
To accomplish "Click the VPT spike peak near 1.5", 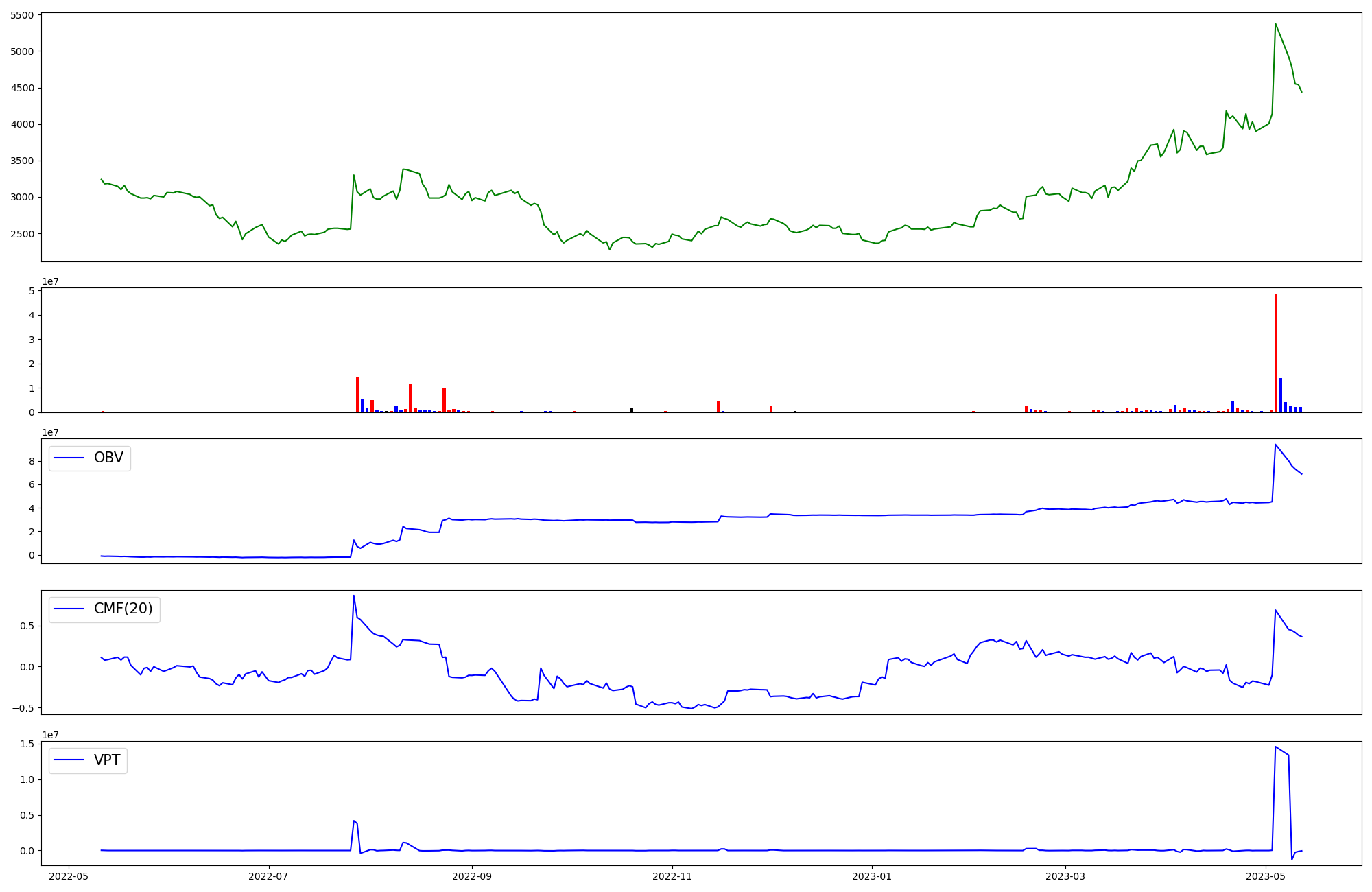I will point(1275,747).
